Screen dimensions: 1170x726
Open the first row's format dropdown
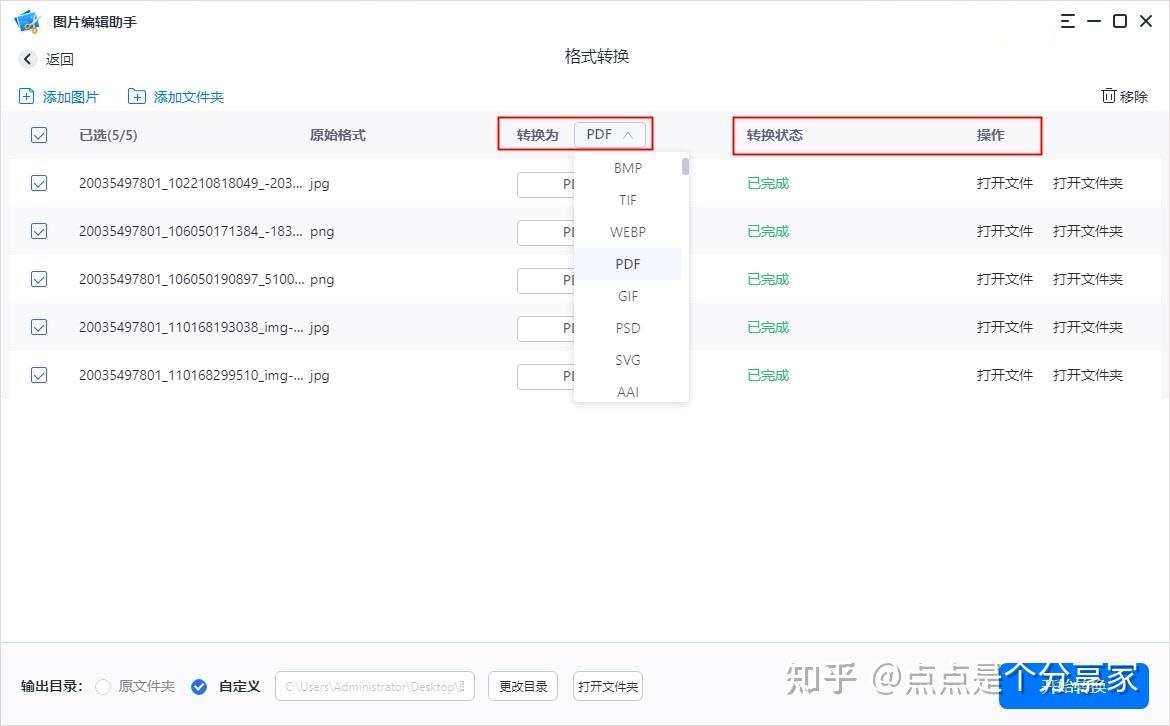[545, 184]
